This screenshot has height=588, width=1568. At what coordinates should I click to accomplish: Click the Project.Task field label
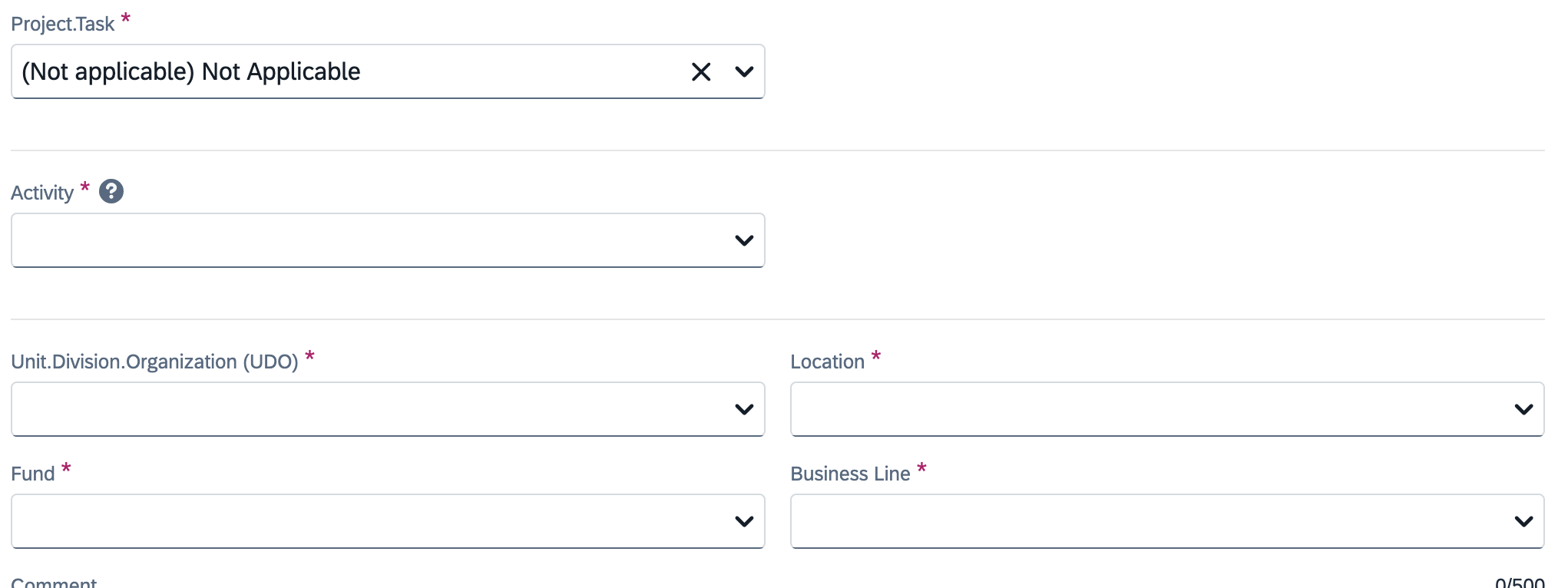point(63,25)
